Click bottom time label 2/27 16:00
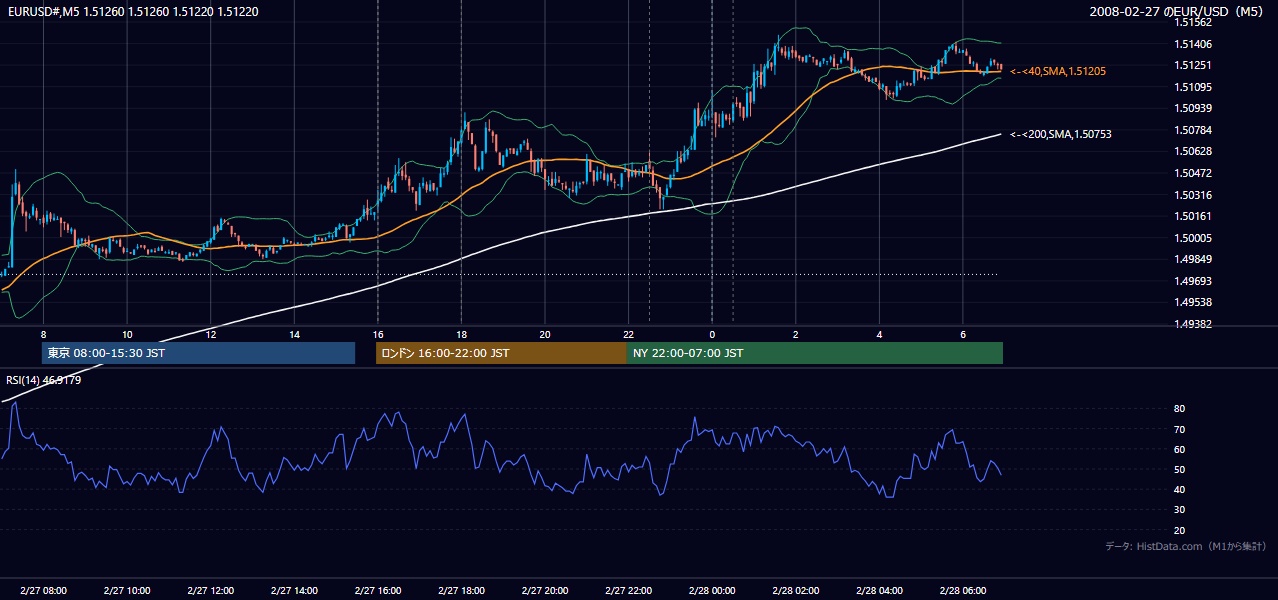The height and width of the screenshot is (600, 1278). point(378,591)
